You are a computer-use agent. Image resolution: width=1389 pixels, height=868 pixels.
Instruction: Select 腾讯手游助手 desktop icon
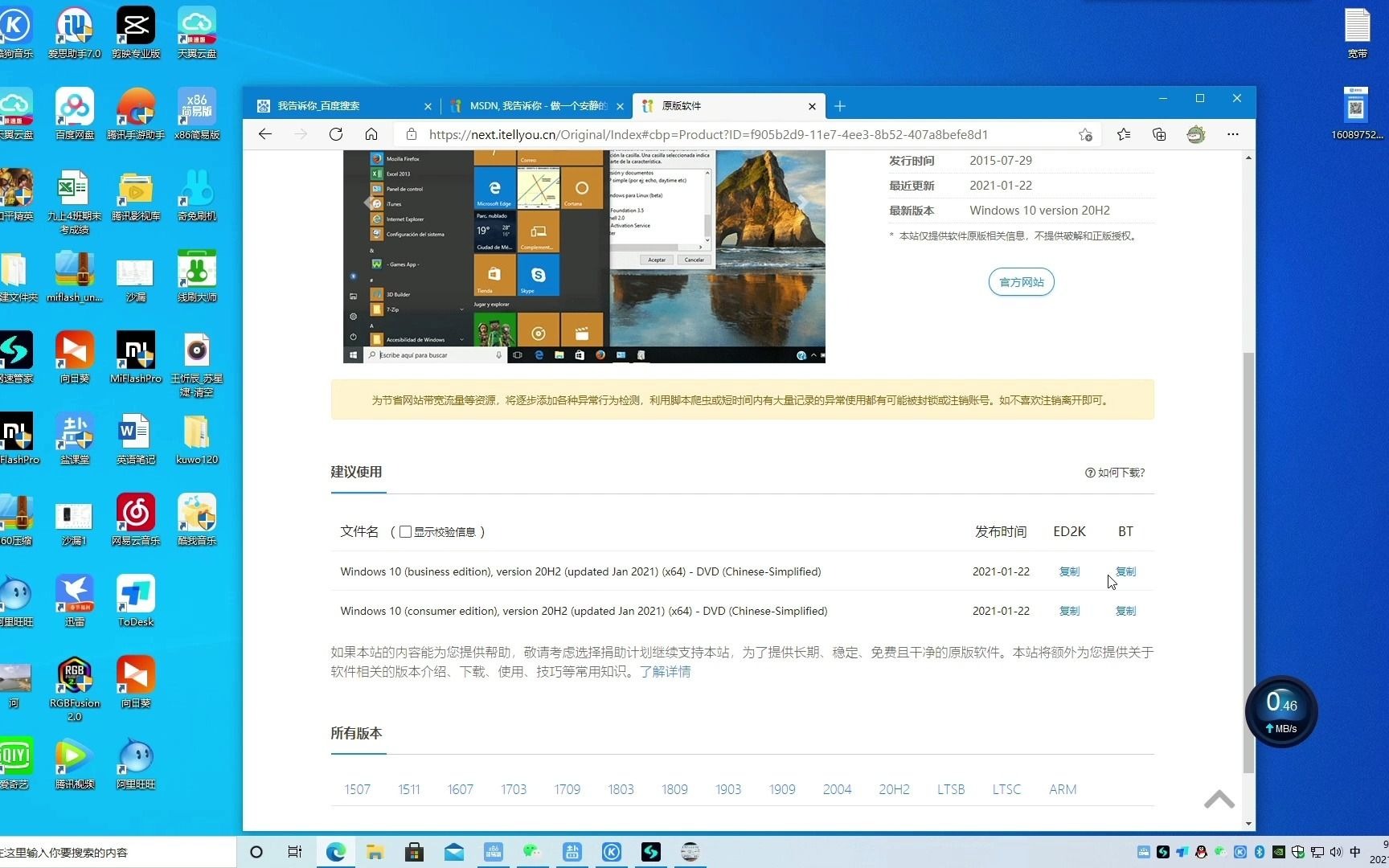pos(136,114)
